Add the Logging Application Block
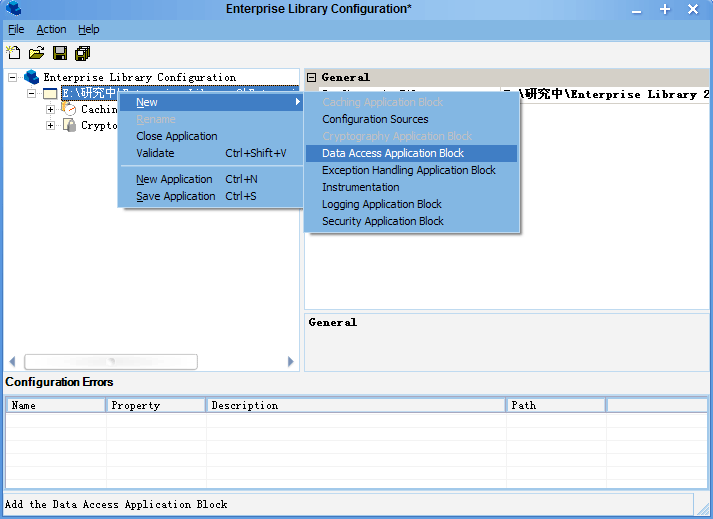The width and height of the screenshot is (713, 519). coord(412,204)
